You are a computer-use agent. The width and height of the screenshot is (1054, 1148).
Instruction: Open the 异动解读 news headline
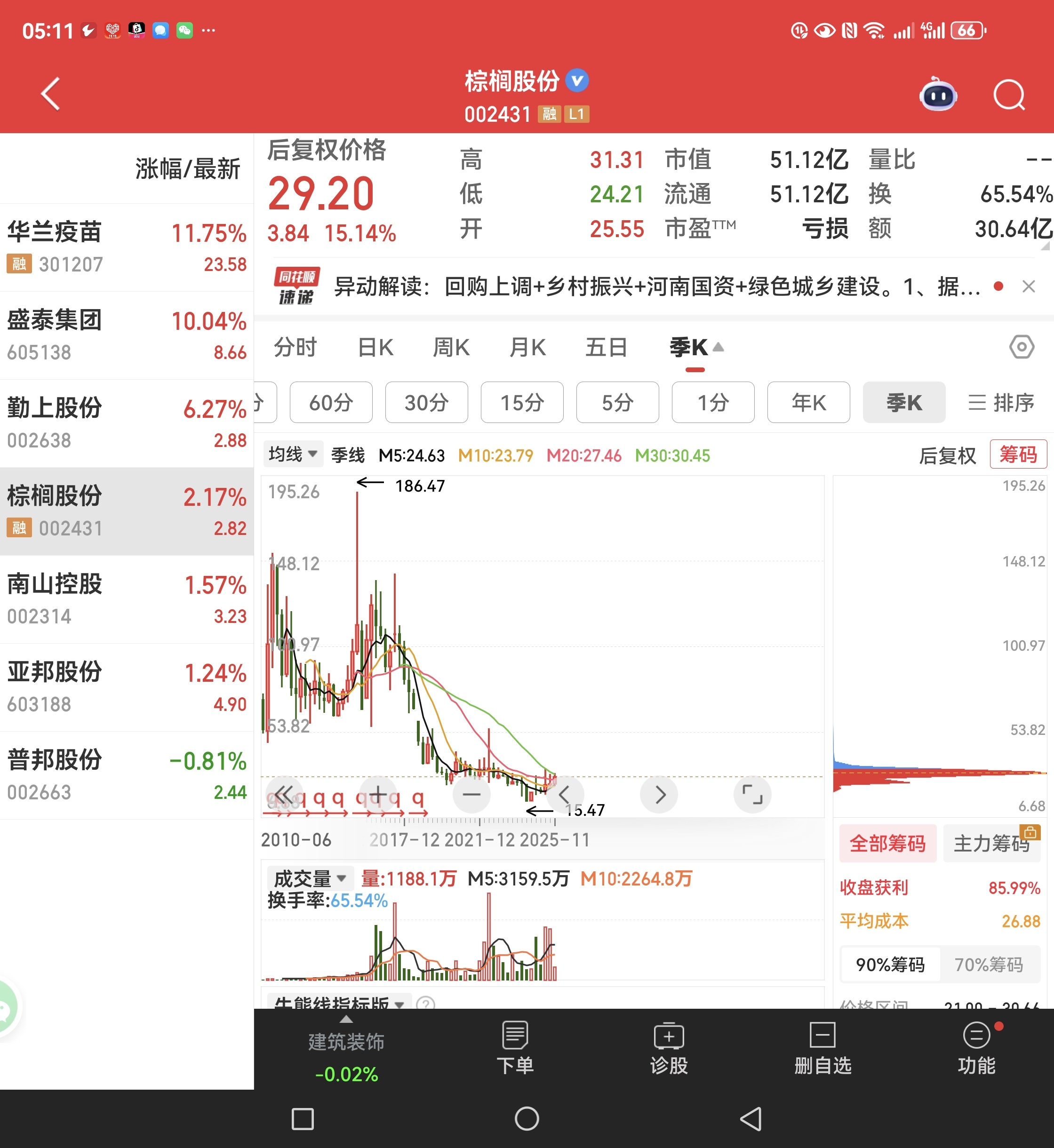(x=656, y=286)
